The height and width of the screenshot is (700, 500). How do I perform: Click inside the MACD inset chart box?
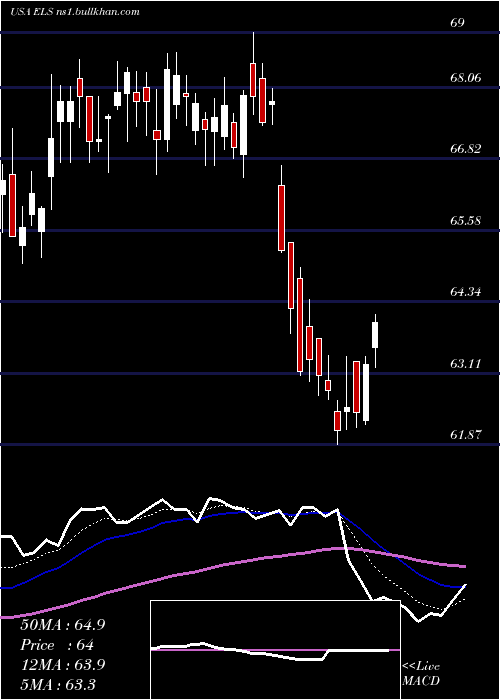click(275, 650)
